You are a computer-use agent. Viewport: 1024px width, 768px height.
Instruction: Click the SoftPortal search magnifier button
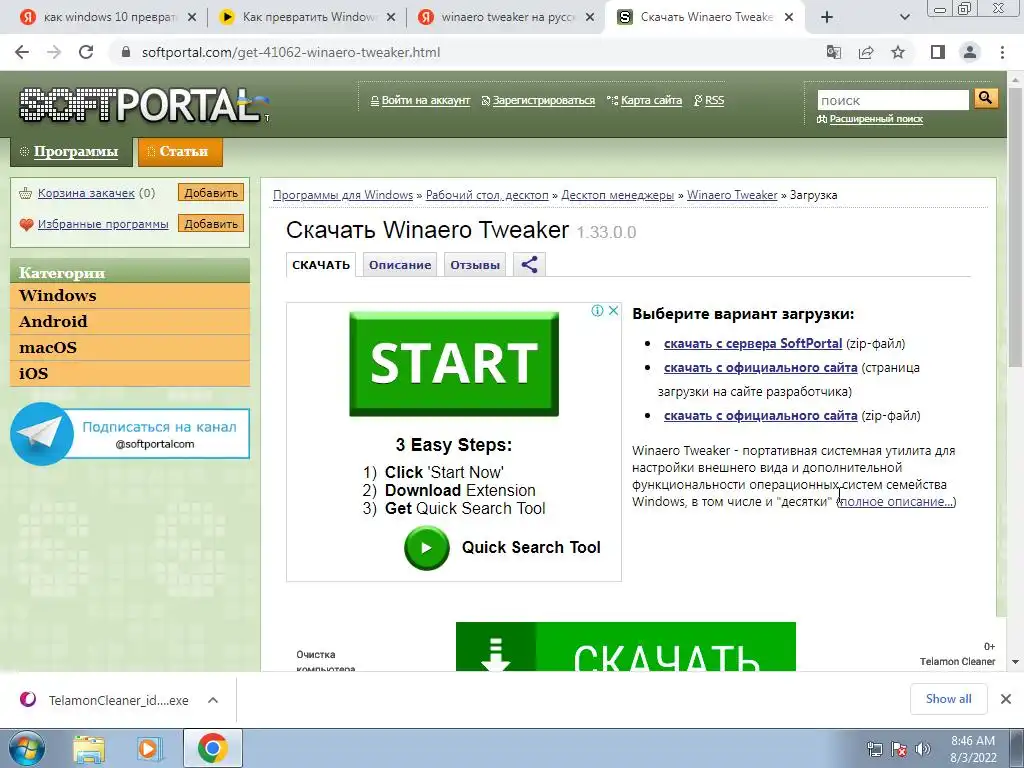985,99
